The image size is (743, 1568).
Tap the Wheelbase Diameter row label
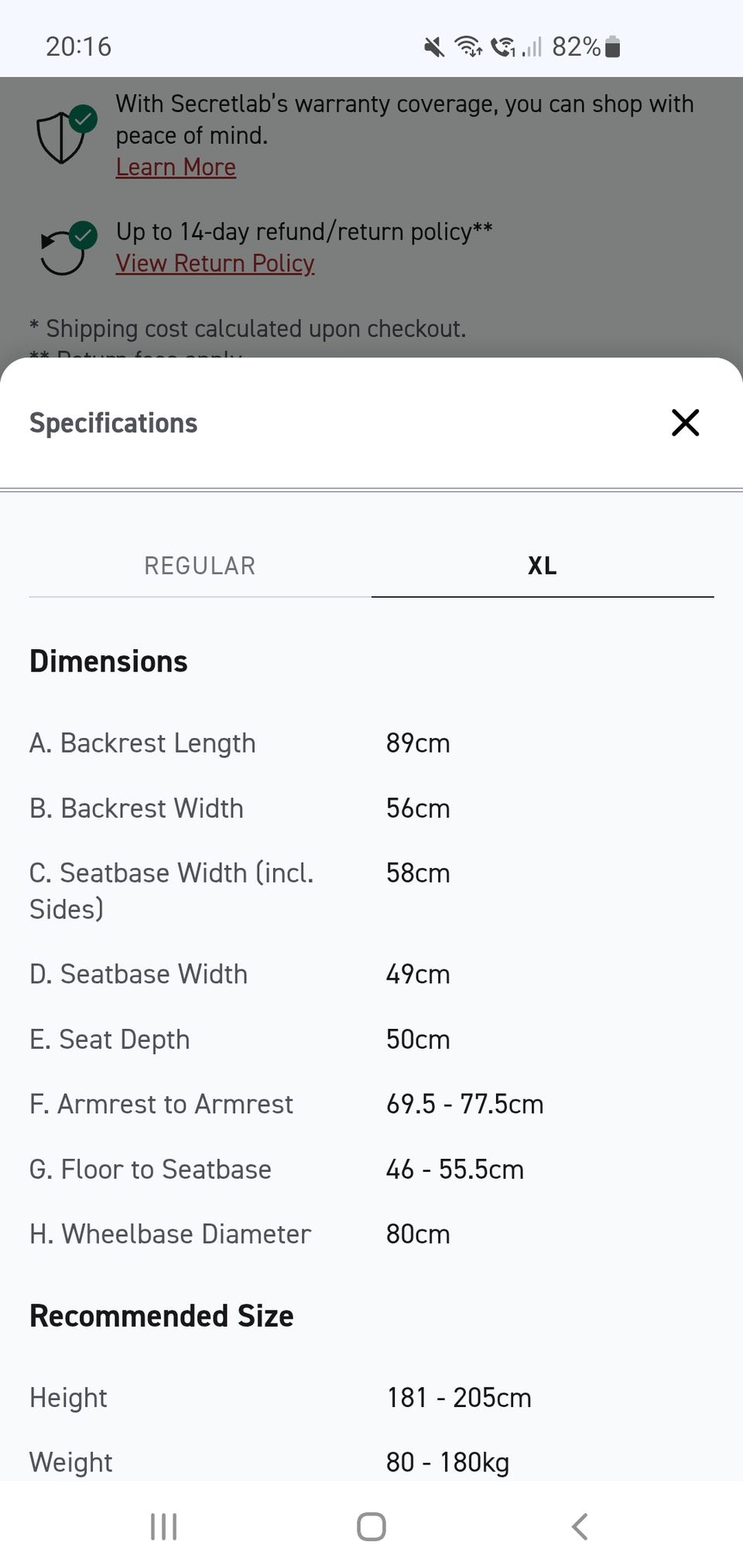click(170, 1234)
